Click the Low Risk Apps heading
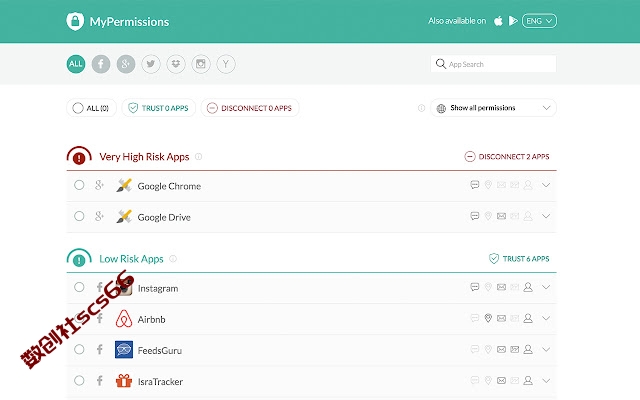This screenshot has width=640, height=400. pos(131,259)
